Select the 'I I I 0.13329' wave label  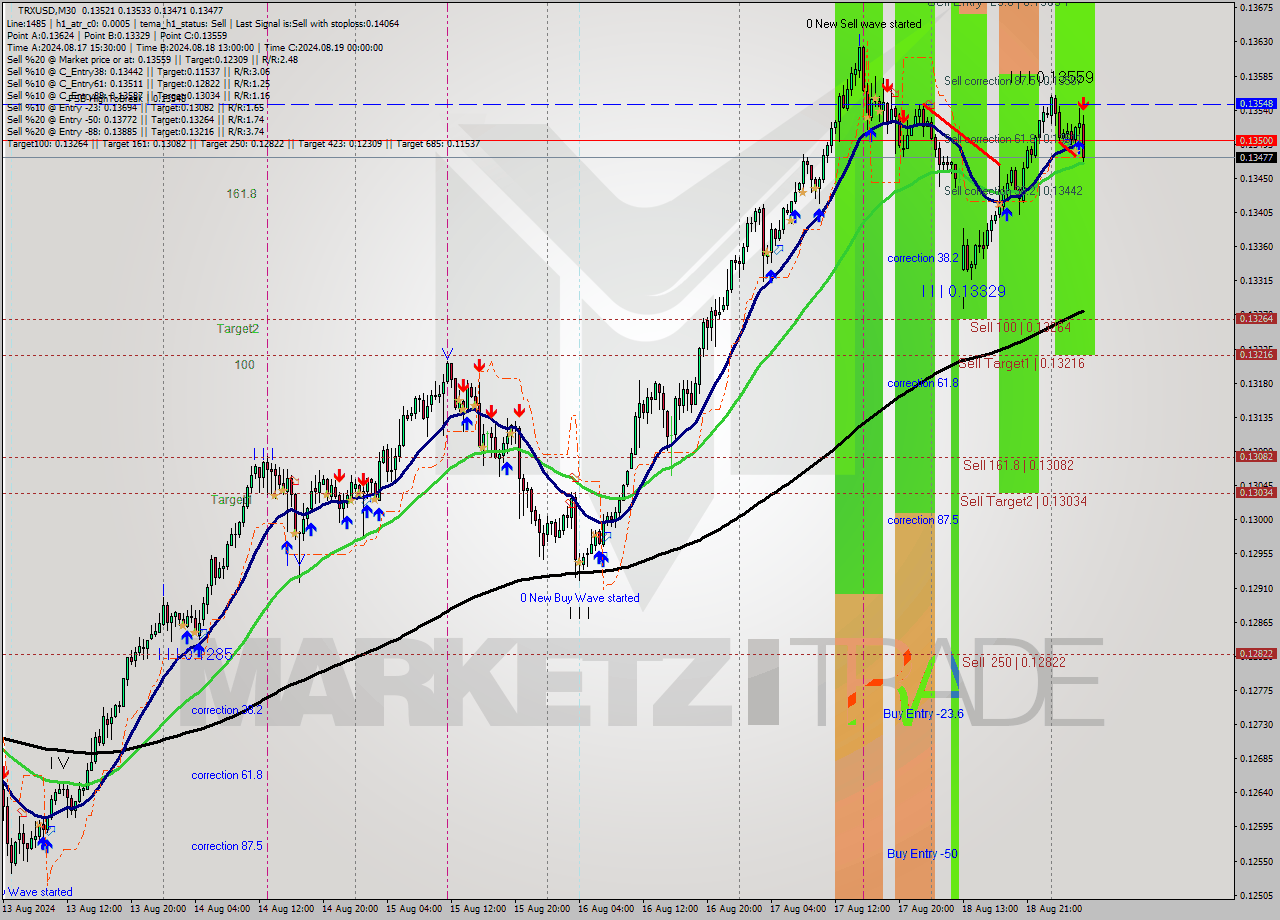pos(964,291)
